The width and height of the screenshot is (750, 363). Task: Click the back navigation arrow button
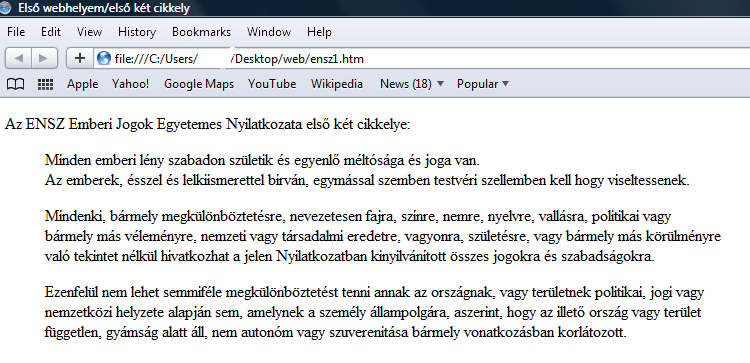click(19, 58)
